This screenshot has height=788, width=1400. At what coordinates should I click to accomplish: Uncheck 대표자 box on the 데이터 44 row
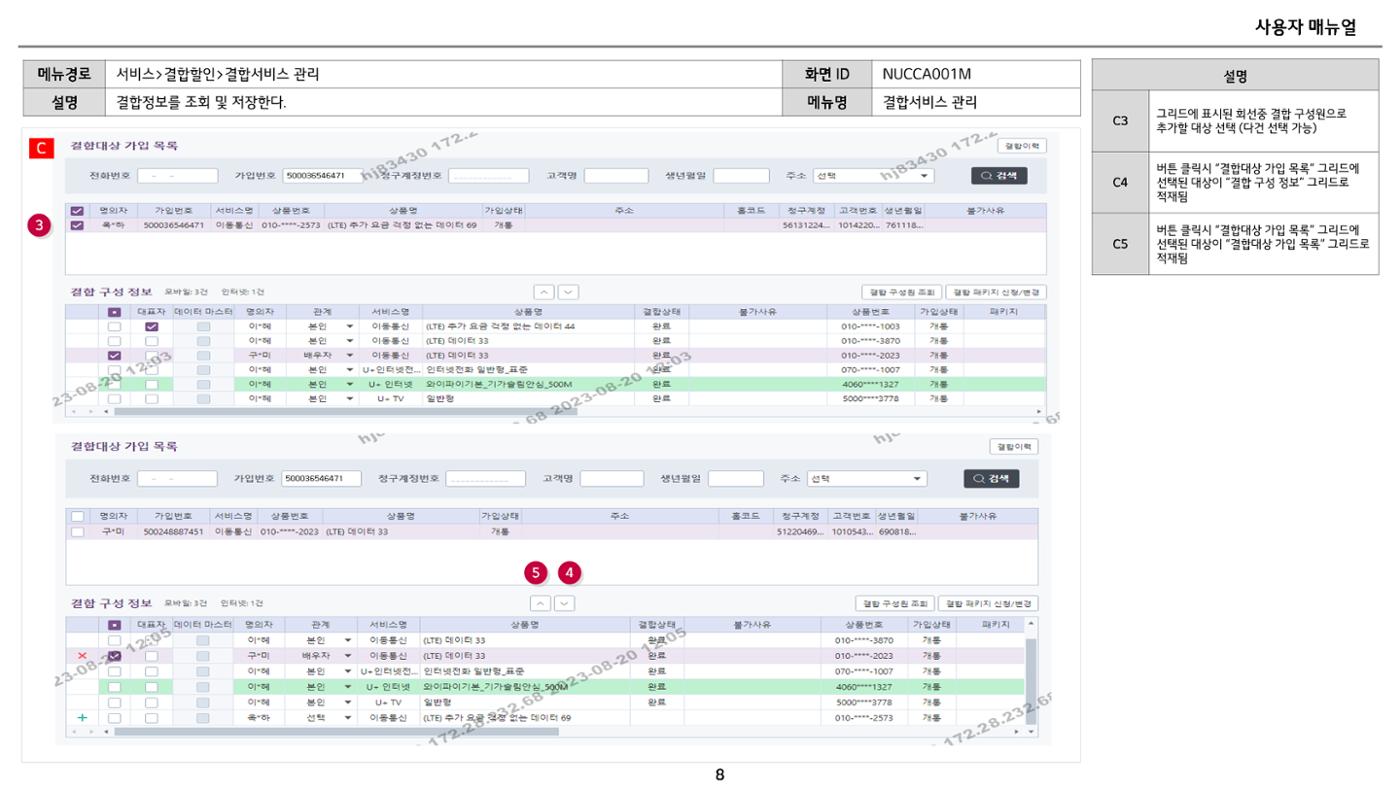(151, 327)
